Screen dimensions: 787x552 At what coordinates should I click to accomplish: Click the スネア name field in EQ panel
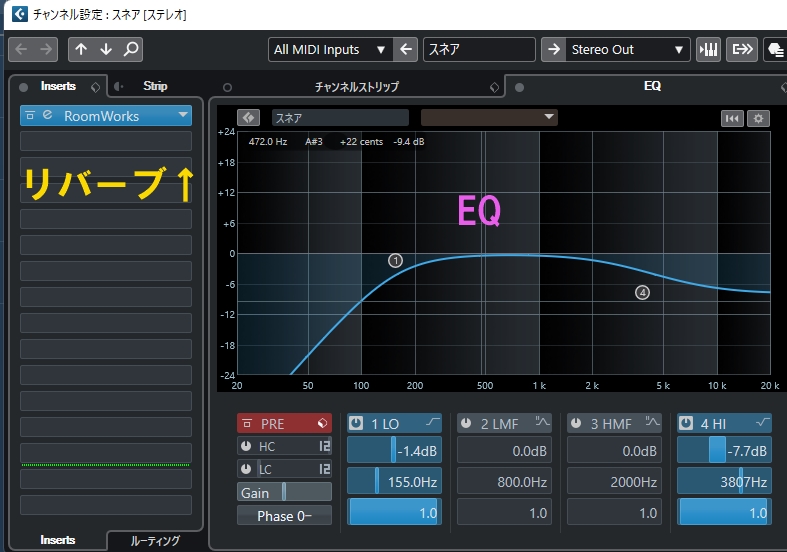tap(340, 118)
